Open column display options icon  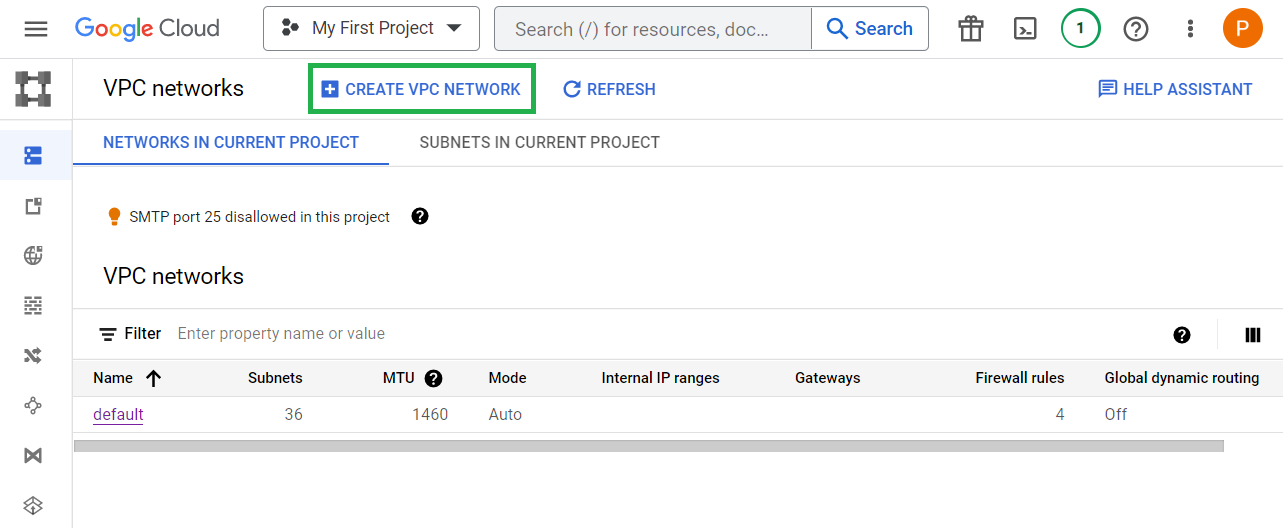pos(1253,335)
